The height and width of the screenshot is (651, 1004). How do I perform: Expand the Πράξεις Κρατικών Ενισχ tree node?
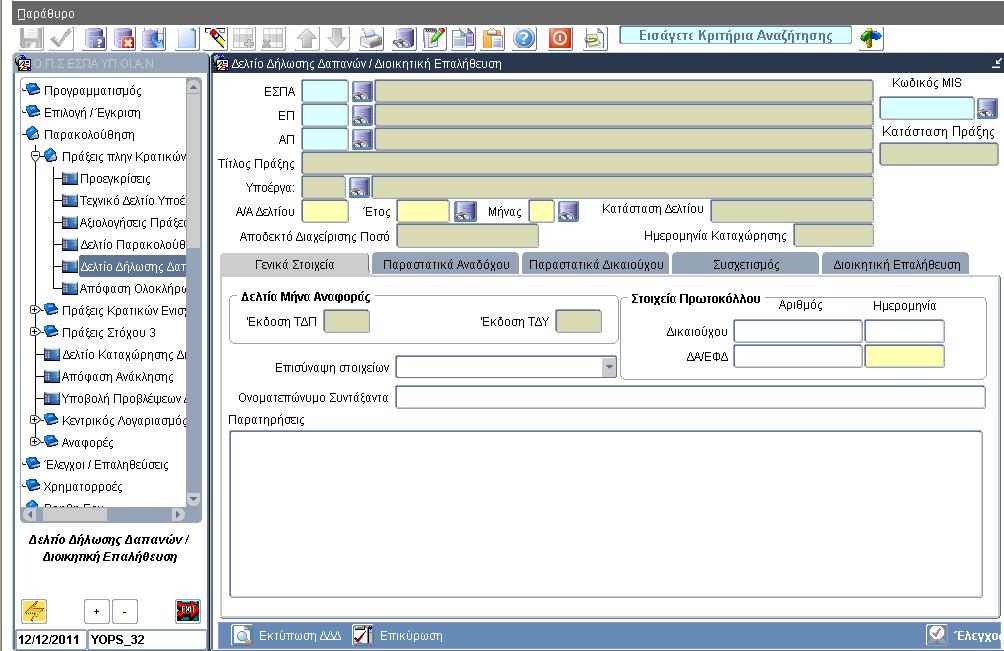[x=35, y=310]
